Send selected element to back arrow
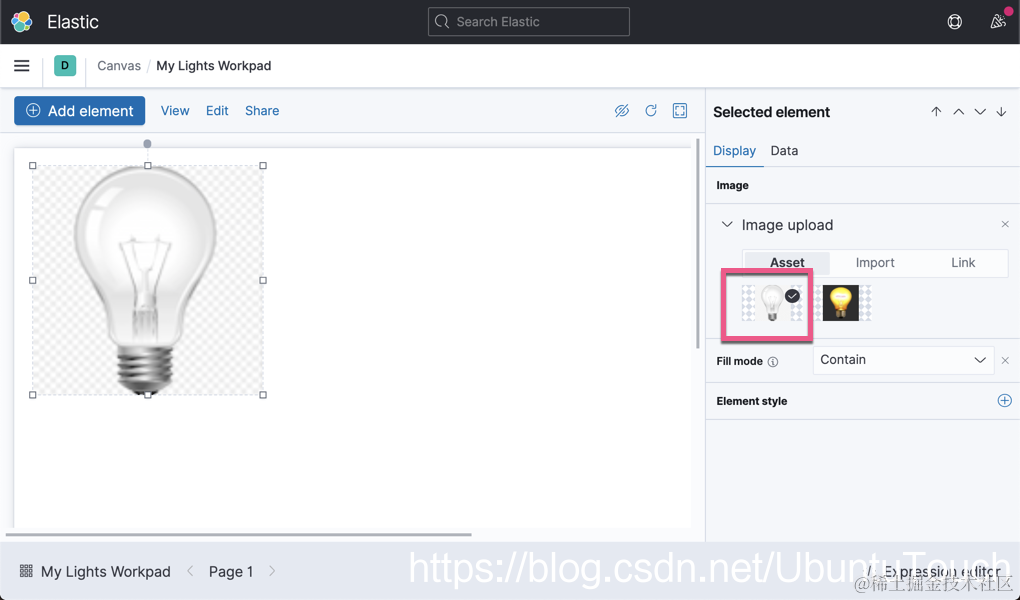This screenshot has width=1020, height=600. pyautogui.click(x=1001, y=112)
